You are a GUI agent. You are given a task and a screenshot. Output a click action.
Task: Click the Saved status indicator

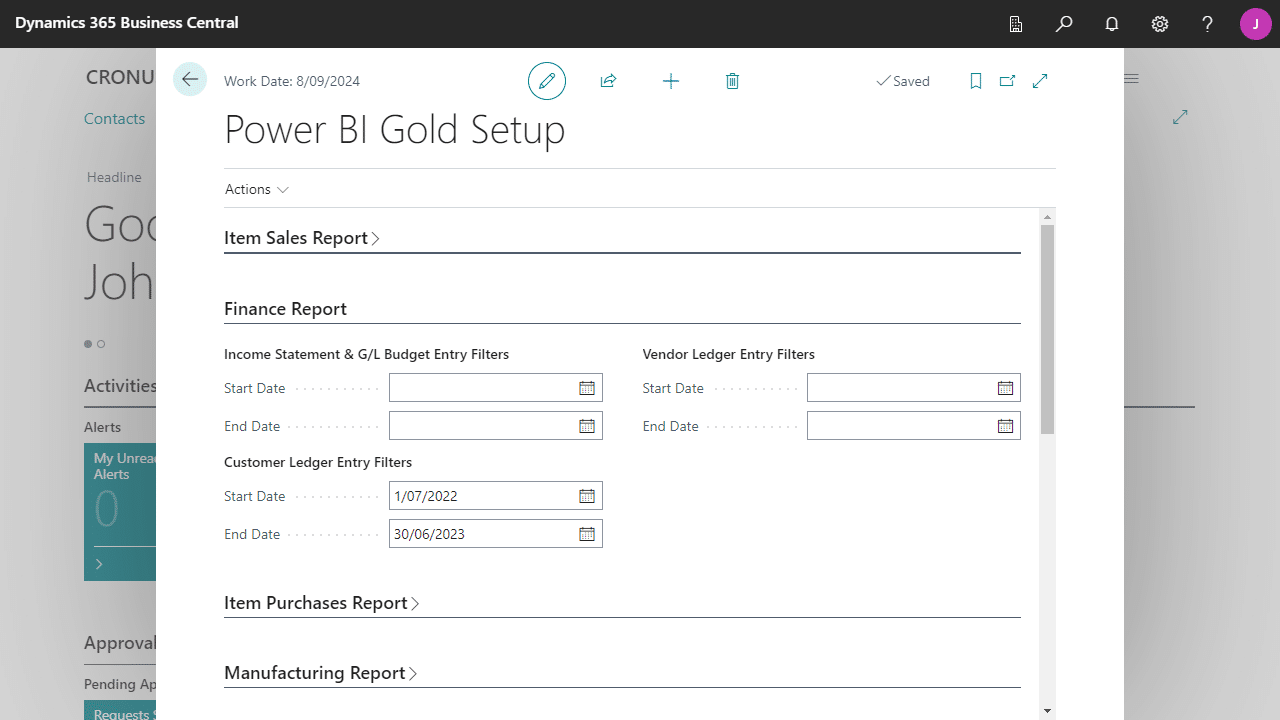(x=903, y=81)
